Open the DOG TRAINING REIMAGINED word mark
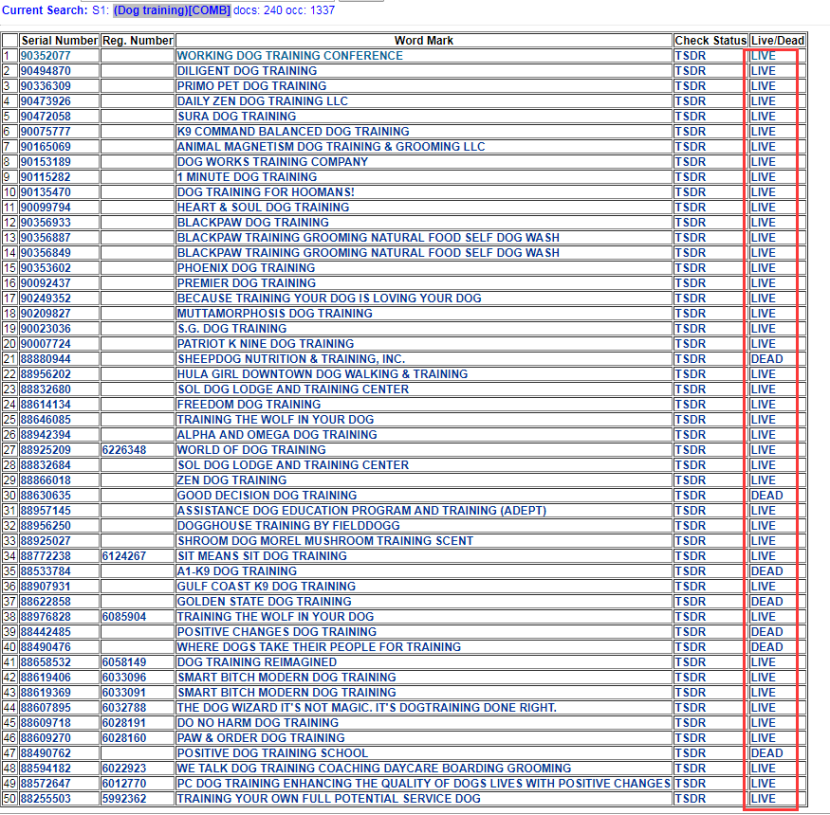830x815 pixels. point(257,662)
